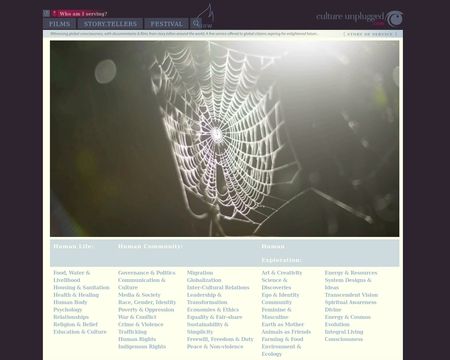Open Communication & Culture category
Viewport: 450px width, 360px height.
142,284
